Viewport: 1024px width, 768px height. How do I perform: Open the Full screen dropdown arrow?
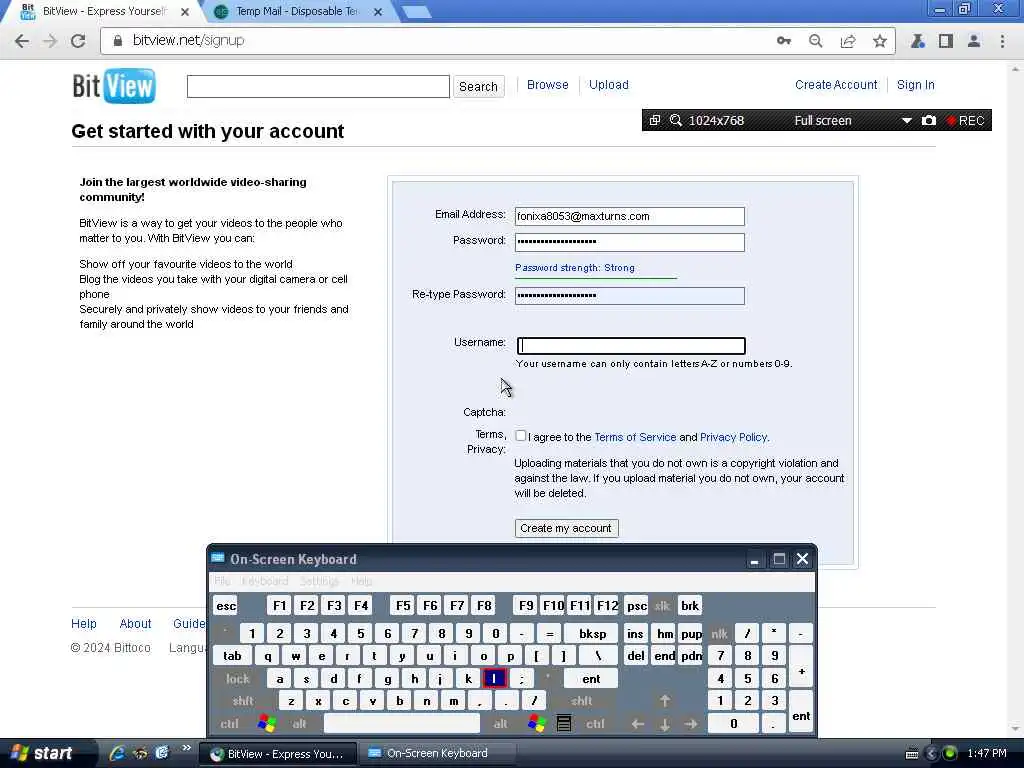906,121
